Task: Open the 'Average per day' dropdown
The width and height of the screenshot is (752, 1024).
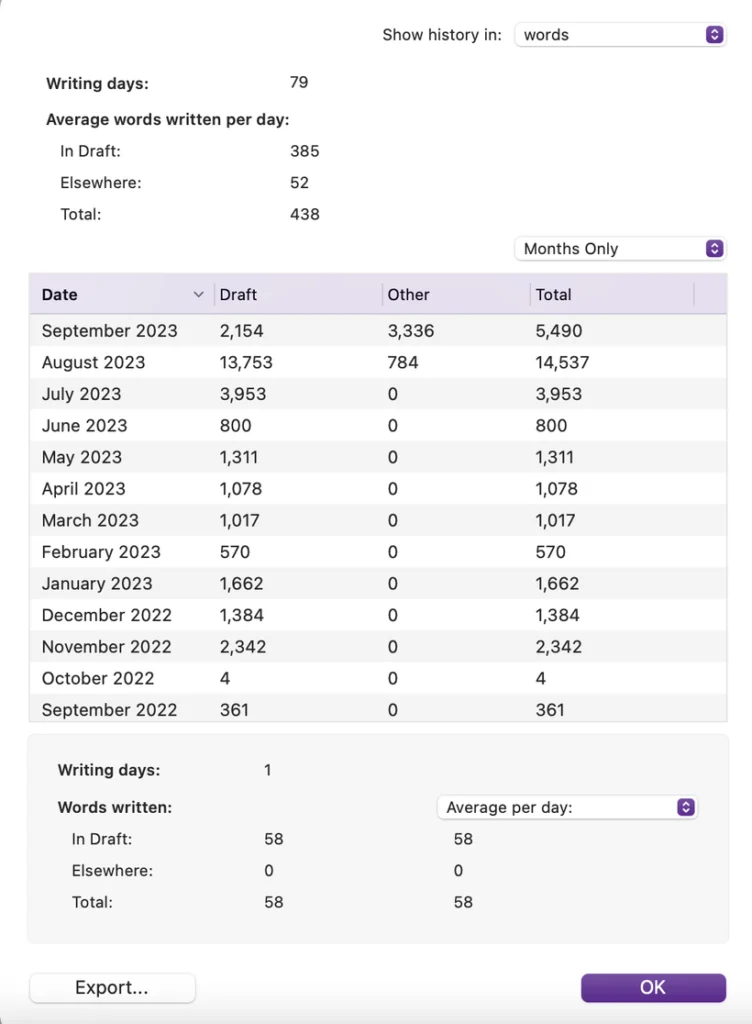Action: click(567, 807)
